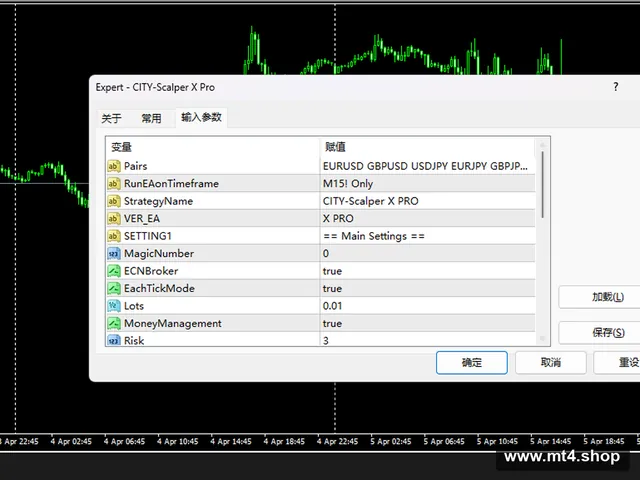Click the 加载(L) load button

599,297
